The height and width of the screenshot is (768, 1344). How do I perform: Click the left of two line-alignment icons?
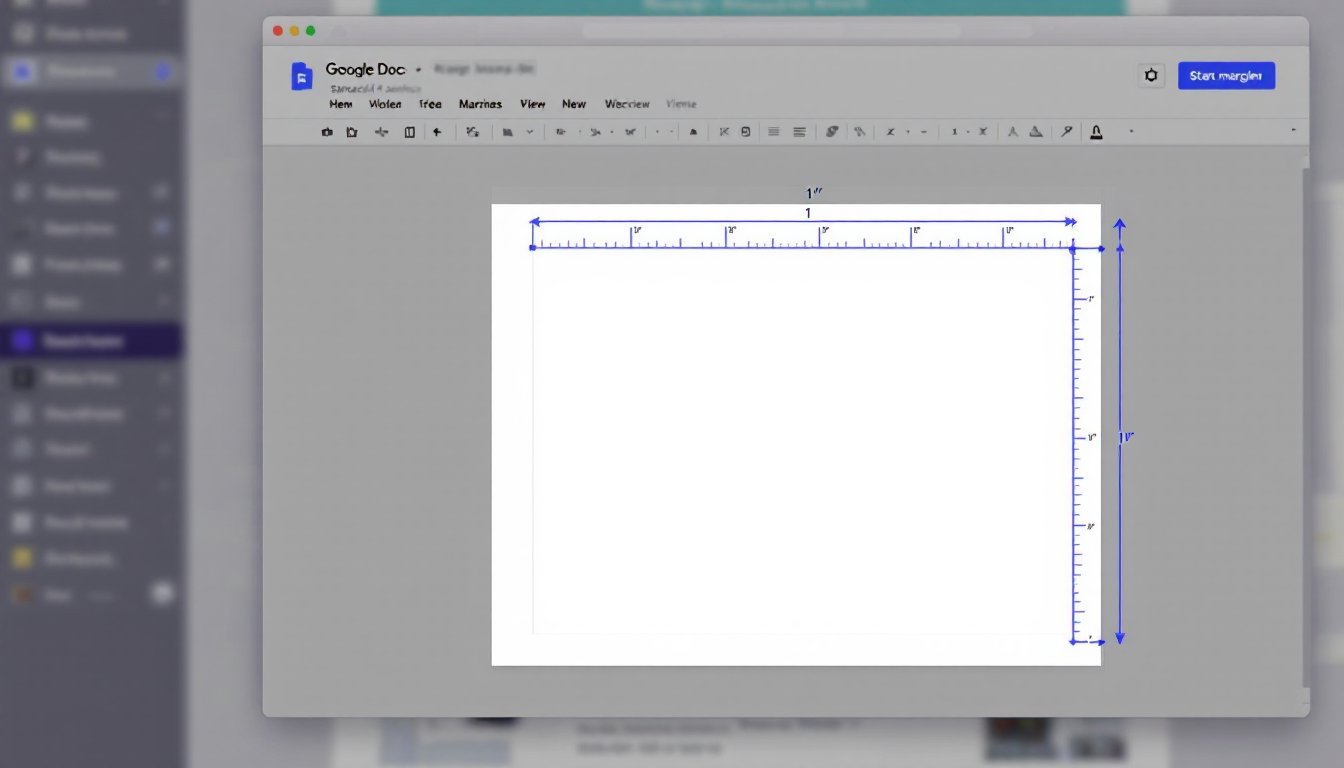click(773, 132)
